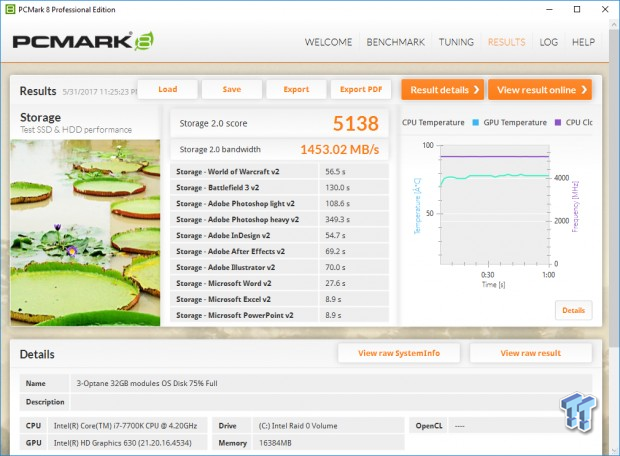Viewport: 620px width, 456px height.
Task: Minimize the PCMark 8 window
Action: click(550, 9)
